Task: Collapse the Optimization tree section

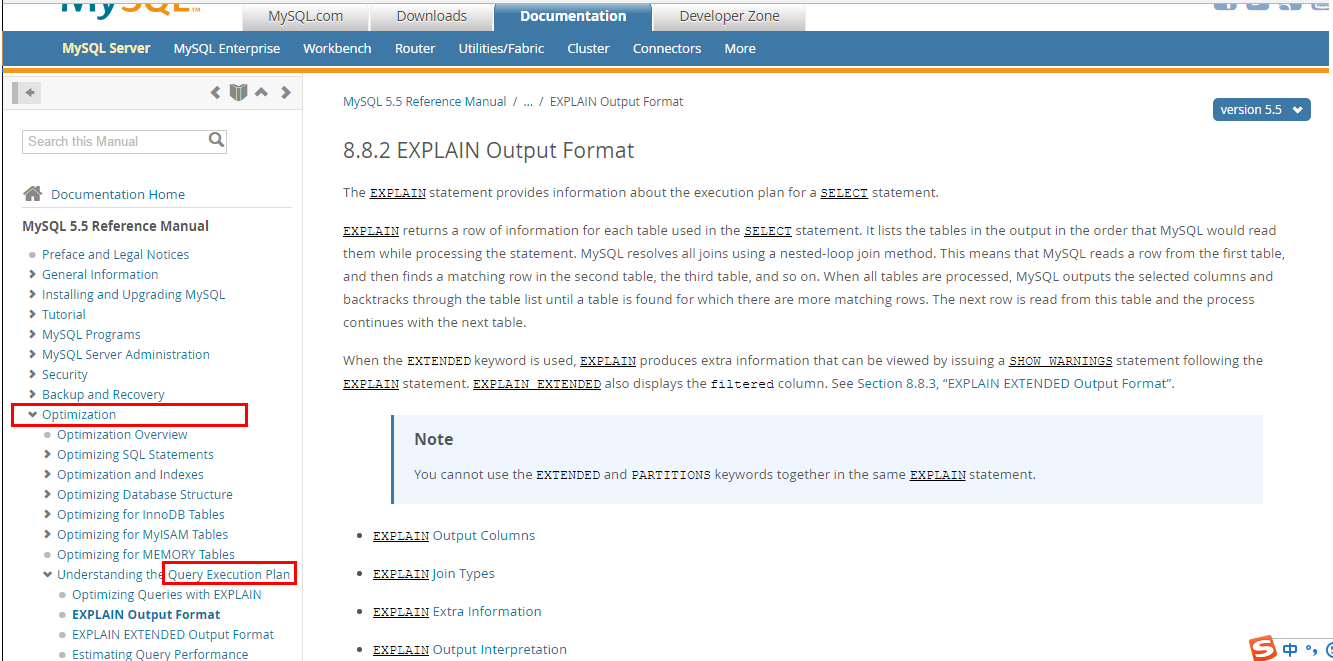Action: [33, 414]
